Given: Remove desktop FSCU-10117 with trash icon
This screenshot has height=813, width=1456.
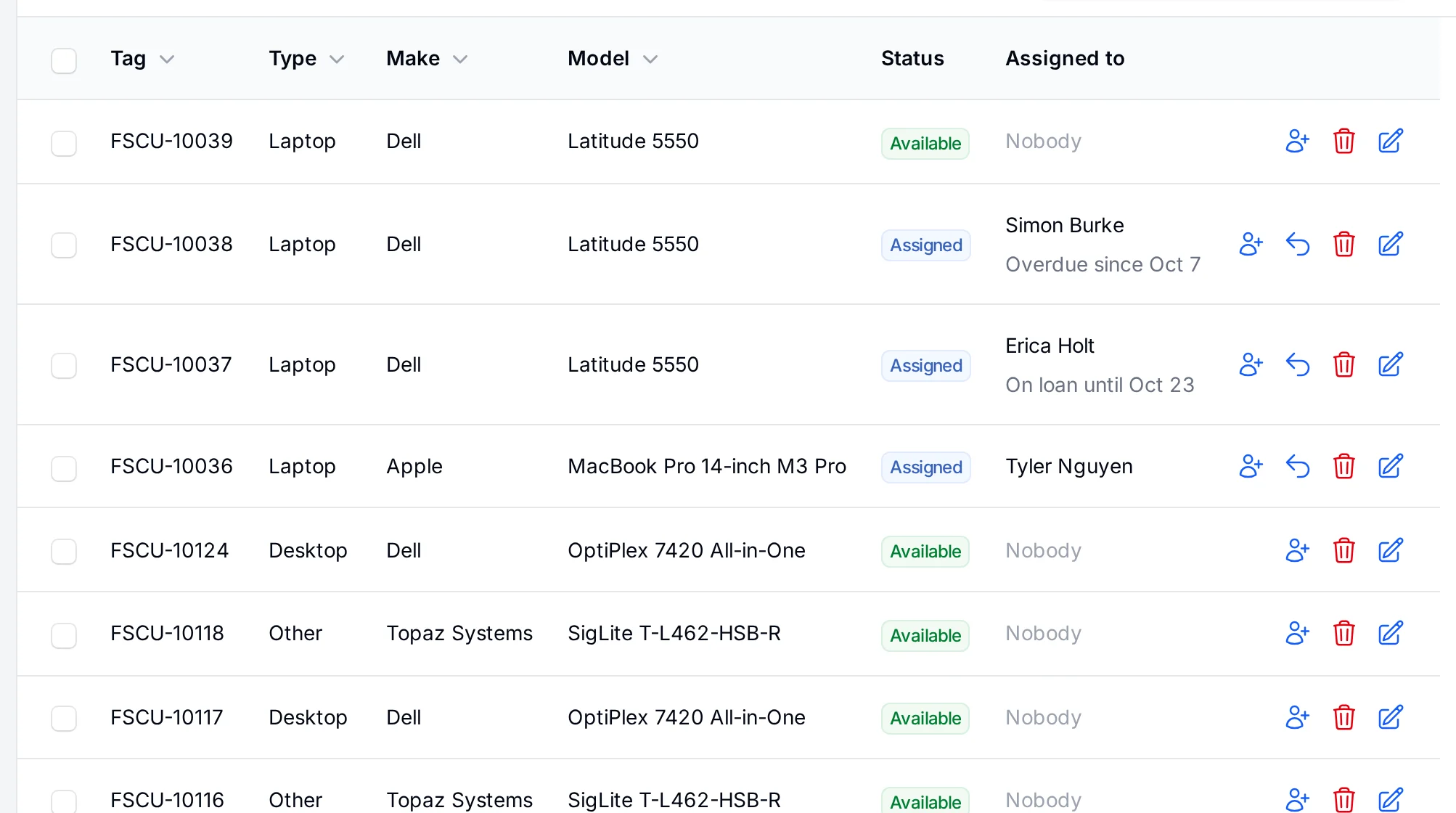Looking at the screenshot, I should [x=1343, y=717].
